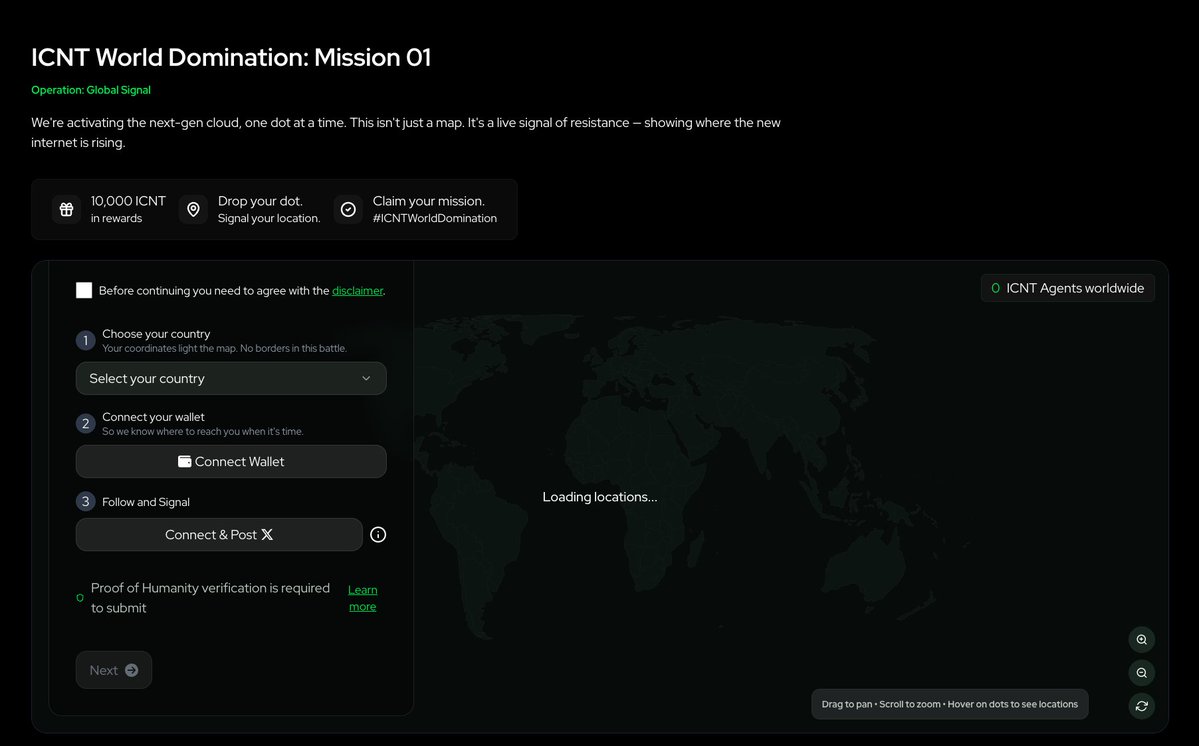This screenshot has height=746, width=1199.
Task: Click the Connect & Post X button
Action: (219, 535)
